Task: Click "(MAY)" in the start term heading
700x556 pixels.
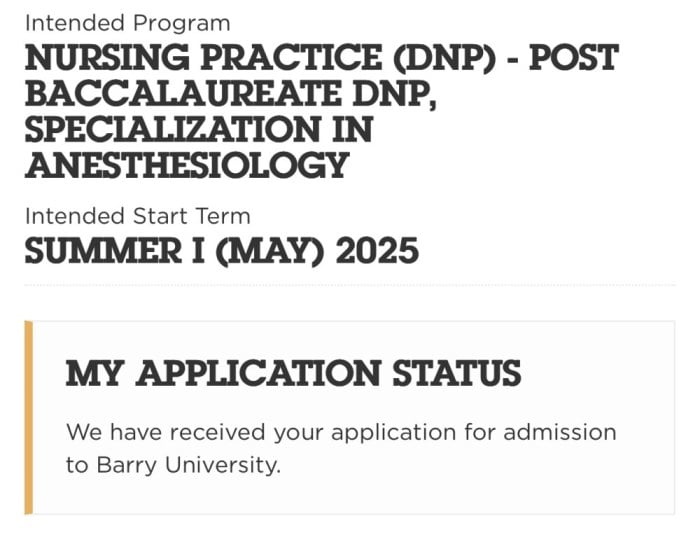Action: click(270, 251)
